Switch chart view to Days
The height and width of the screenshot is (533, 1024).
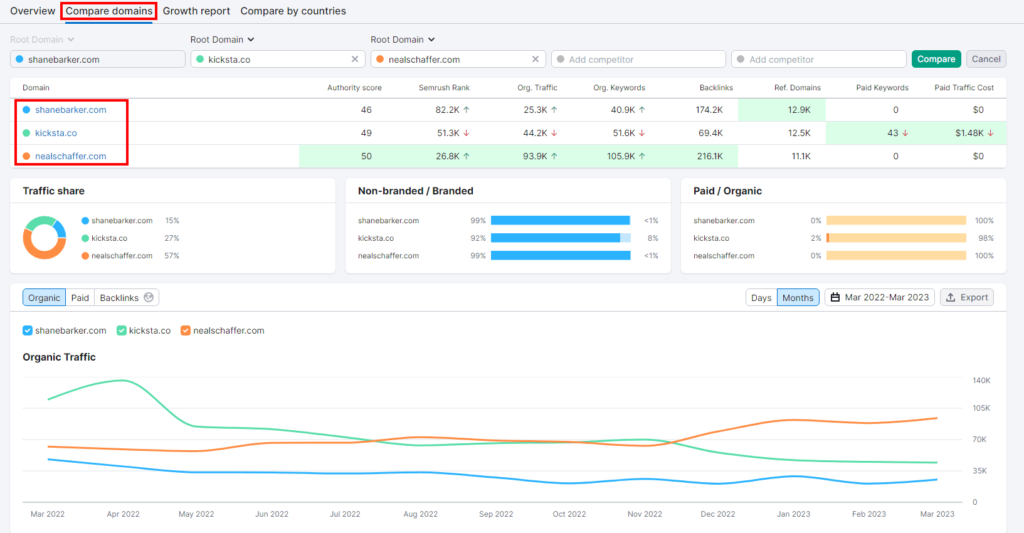pyautogui.click(x=761, y=298)
